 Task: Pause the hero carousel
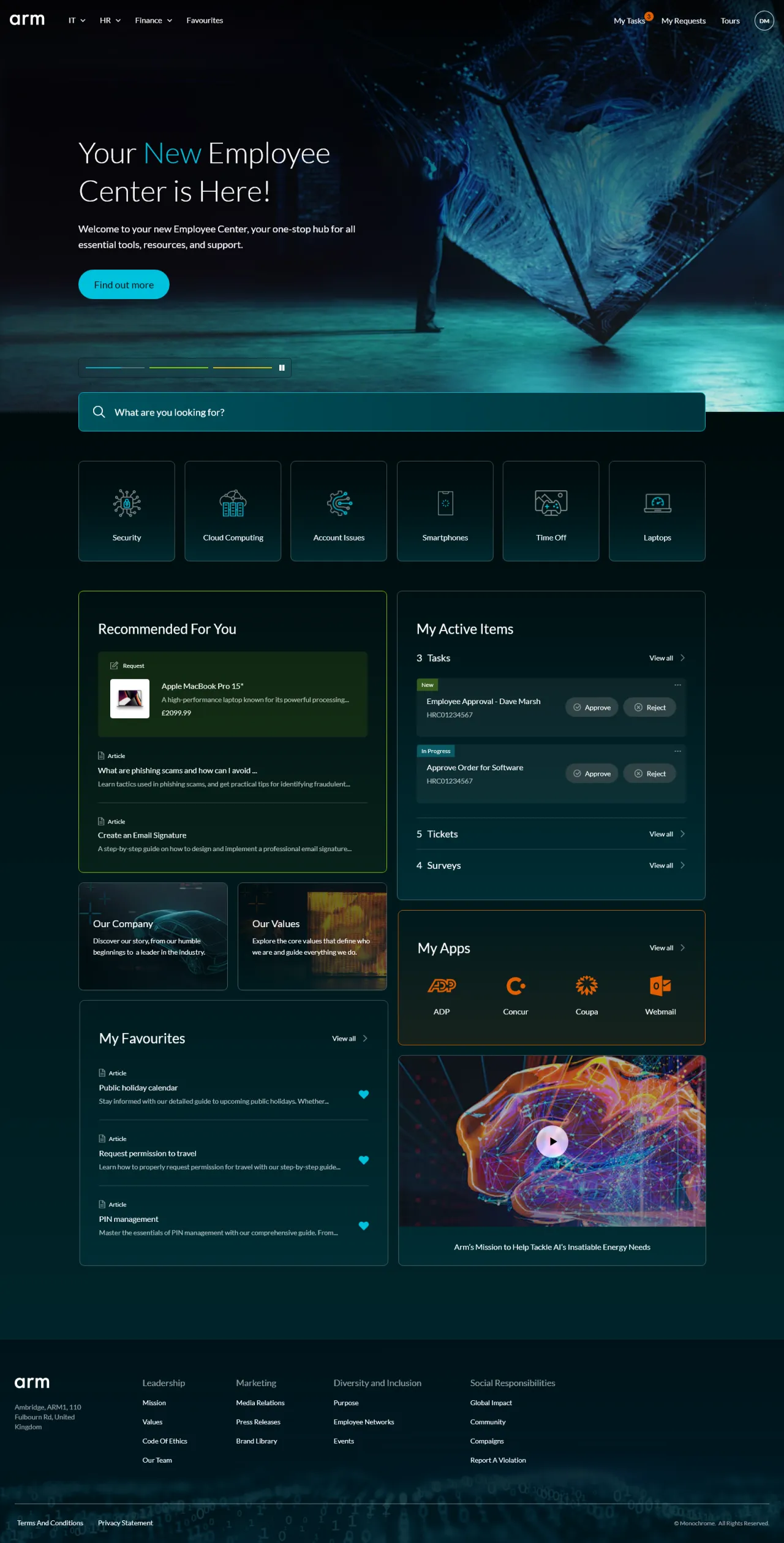[x=282, y=368]
